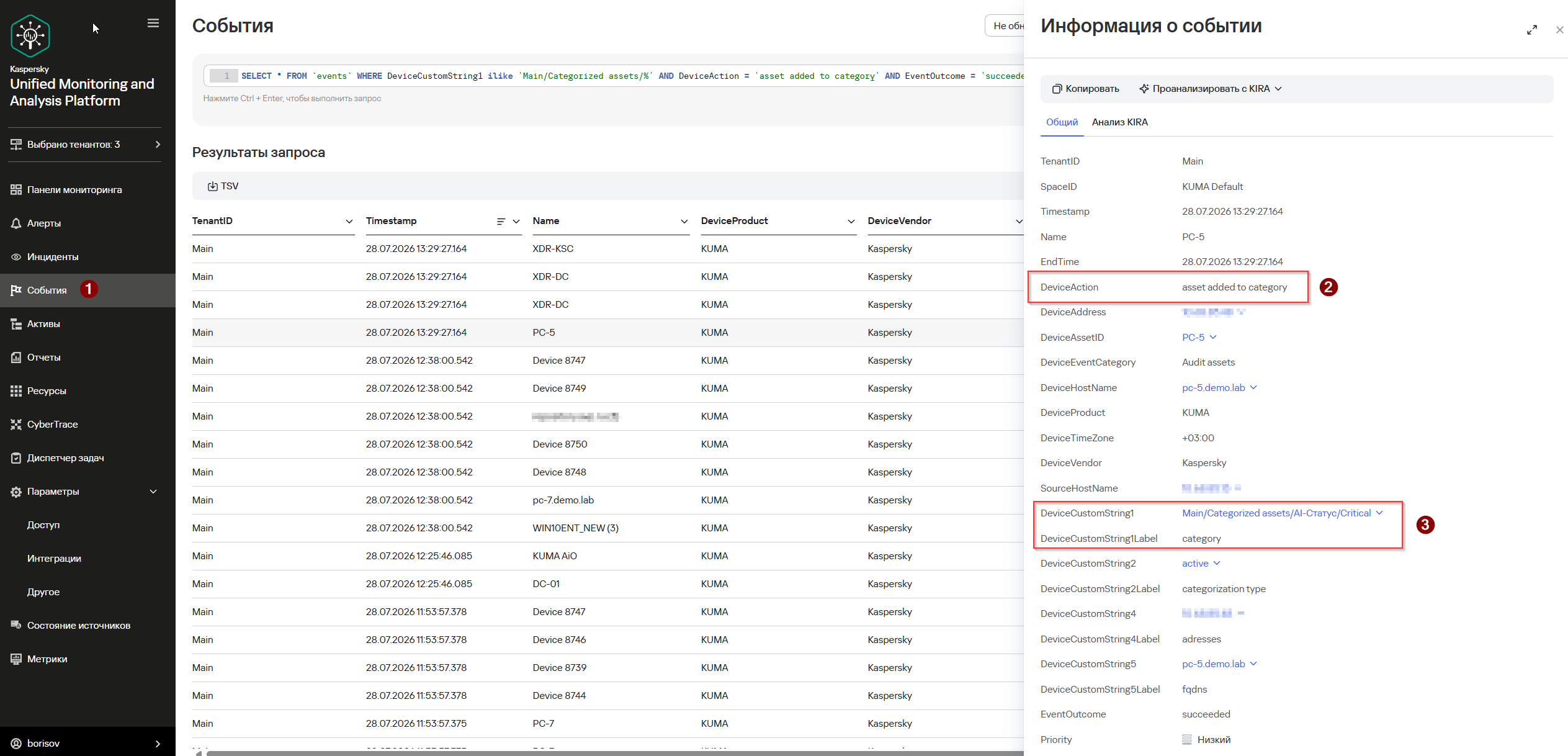Click the Kaspersky KUMA logo icon

click(x=30, y=35)
